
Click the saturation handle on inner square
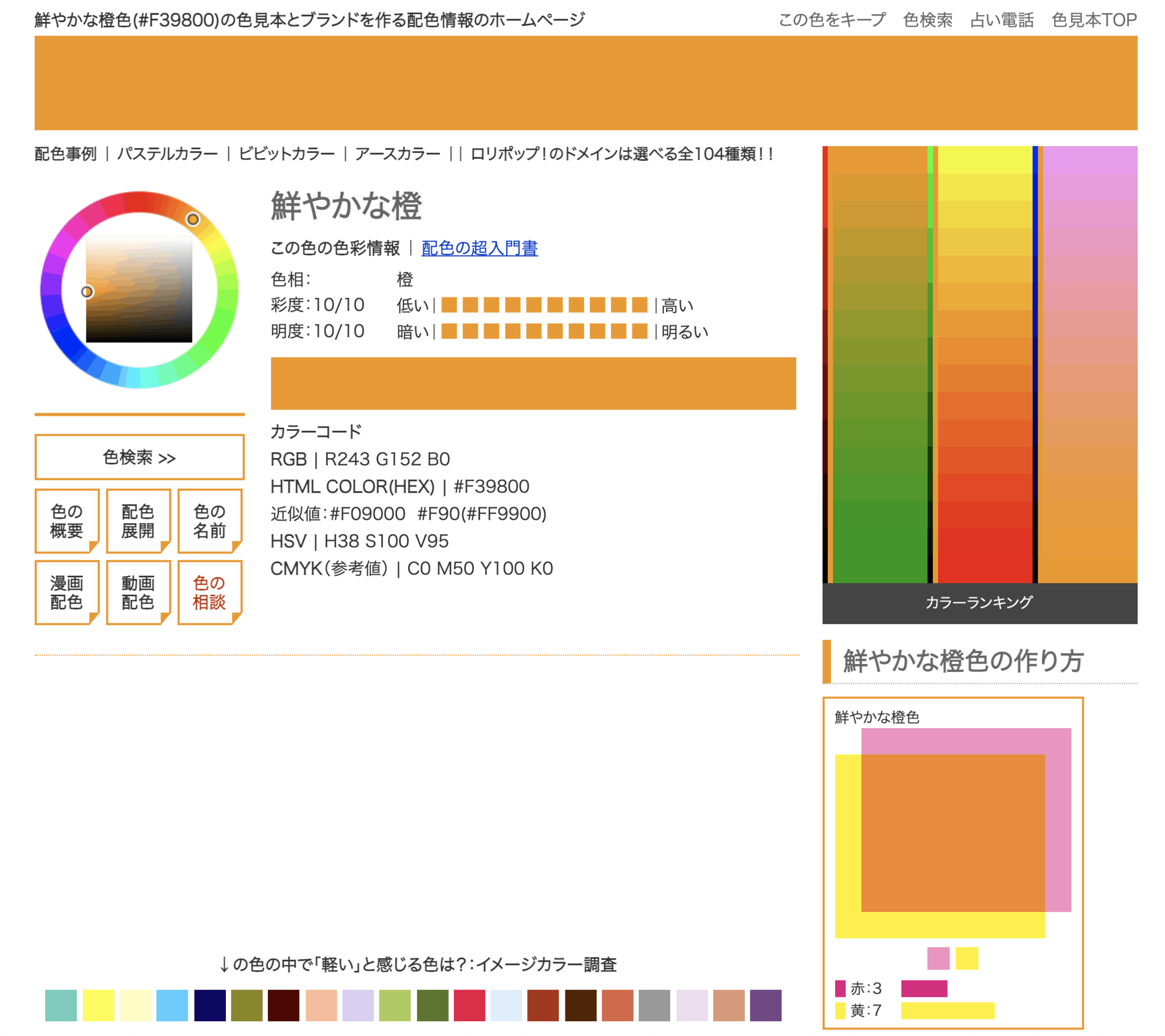click(x=86, y=292)
